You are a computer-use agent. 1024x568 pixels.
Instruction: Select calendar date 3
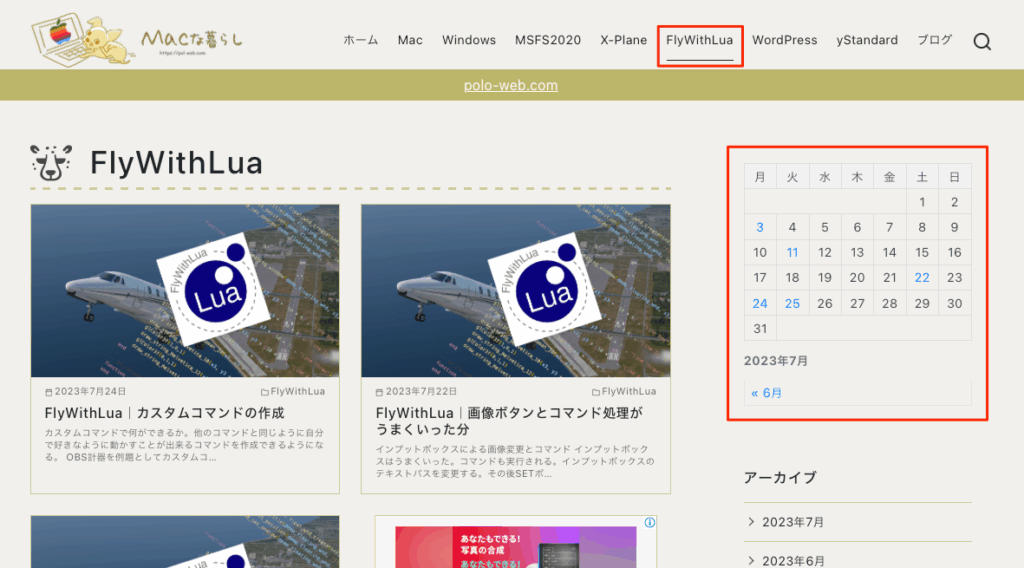pyautogui.click(x=760, y=227)
